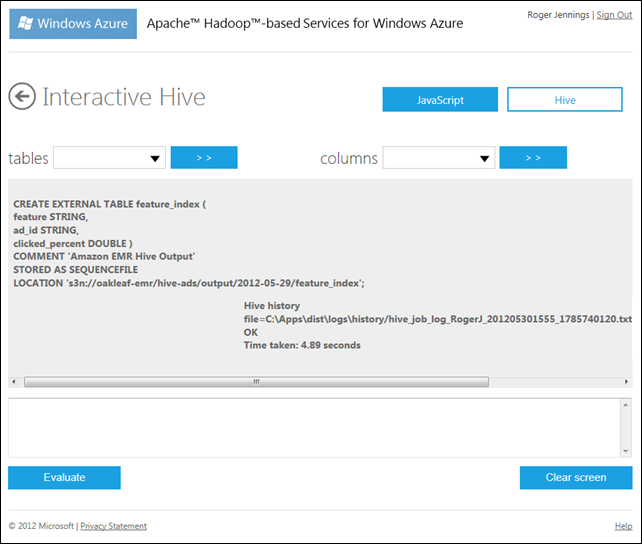Click the LOCATION s3n://oakleaf-emr output line
The image size is (642, 544).
click(189, 283)
